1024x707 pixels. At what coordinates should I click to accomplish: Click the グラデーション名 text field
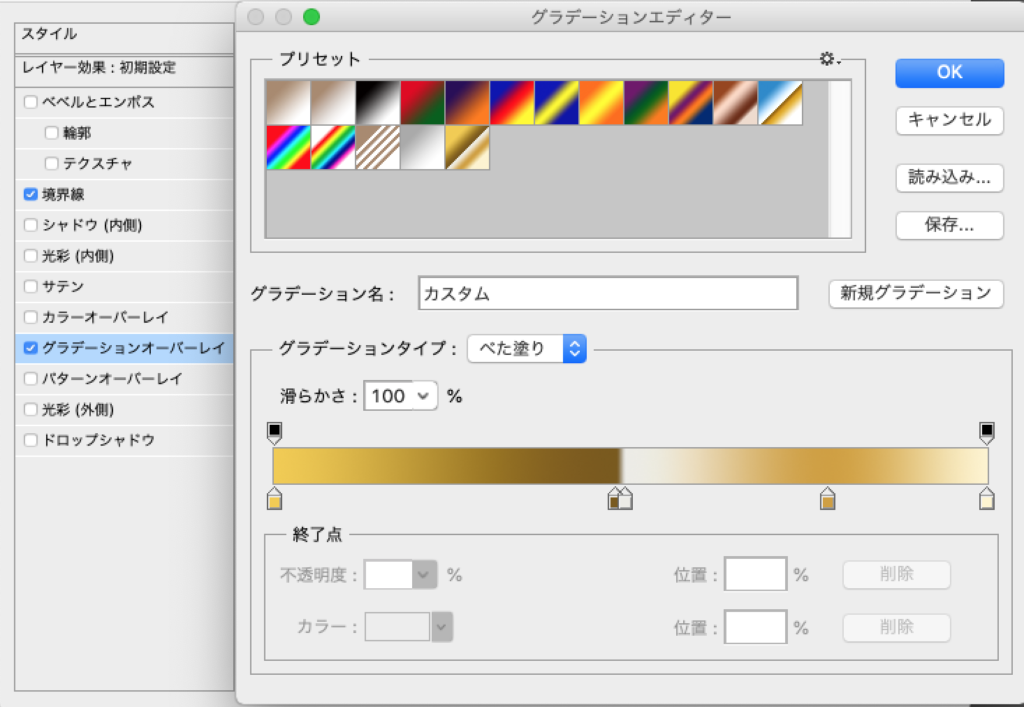[x=608, y=294]
